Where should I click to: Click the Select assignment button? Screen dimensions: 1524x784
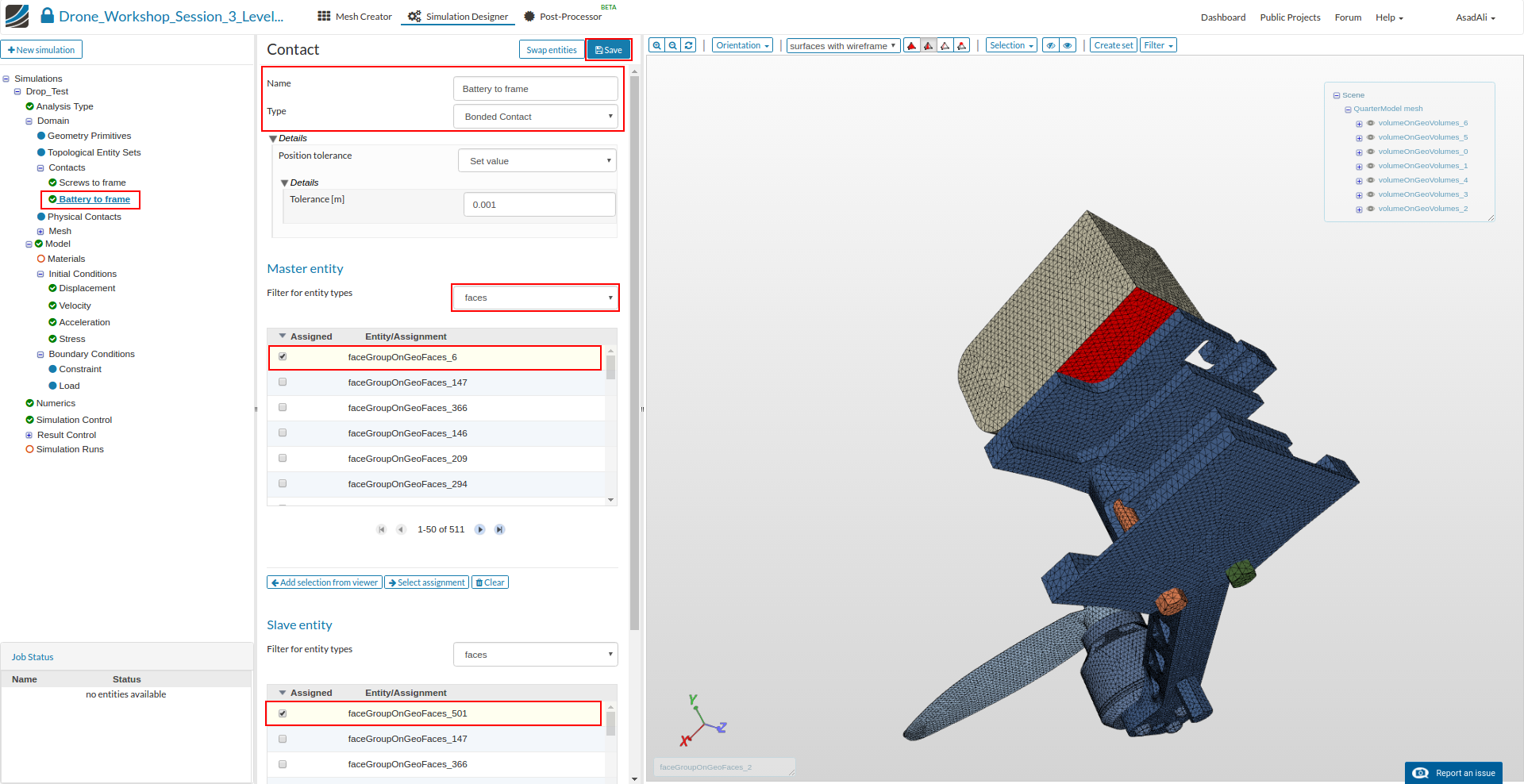click(427, 582)
